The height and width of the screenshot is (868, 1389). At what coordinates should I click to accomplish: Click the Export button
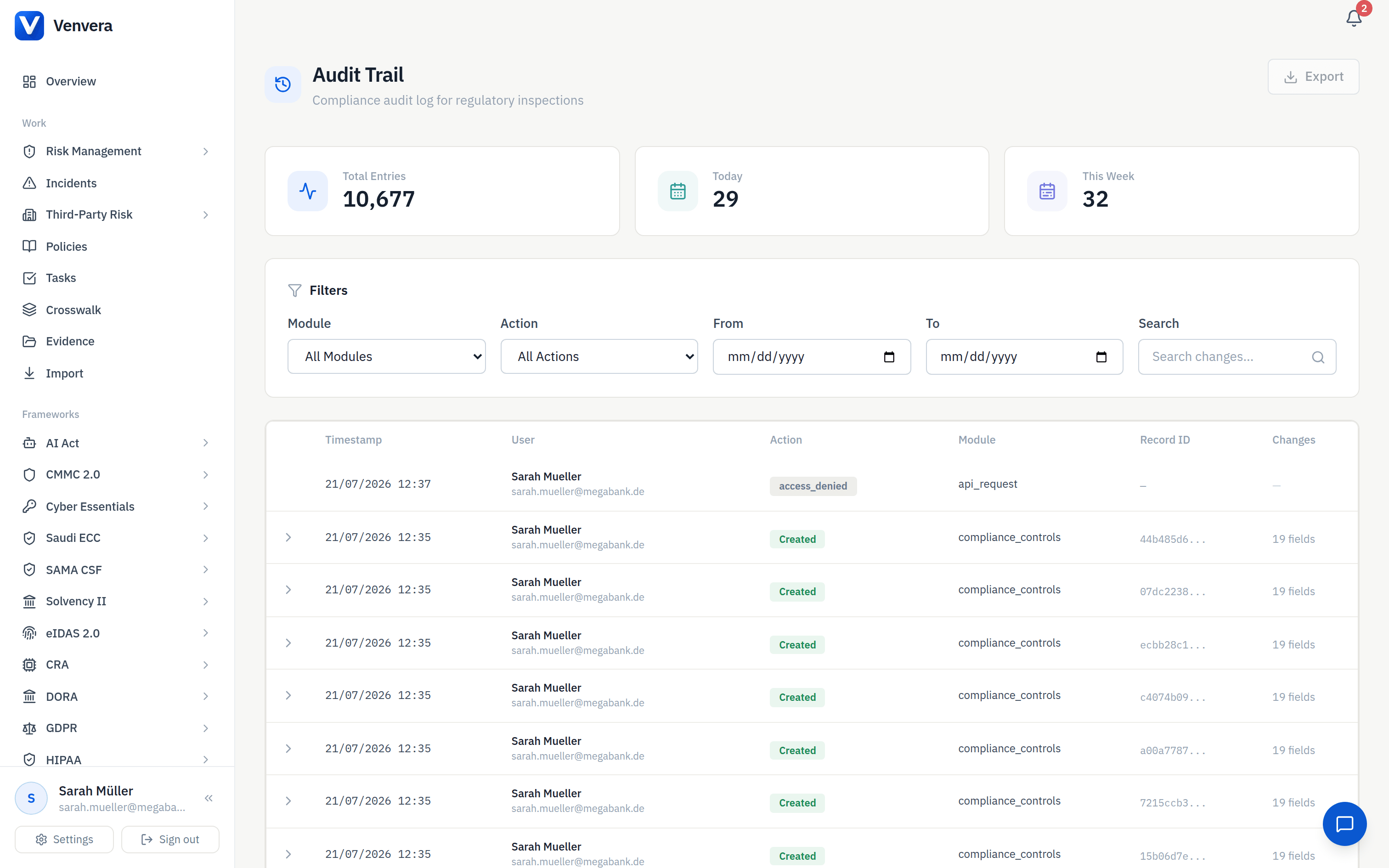pyautogui.click(x=1313, y=76)
